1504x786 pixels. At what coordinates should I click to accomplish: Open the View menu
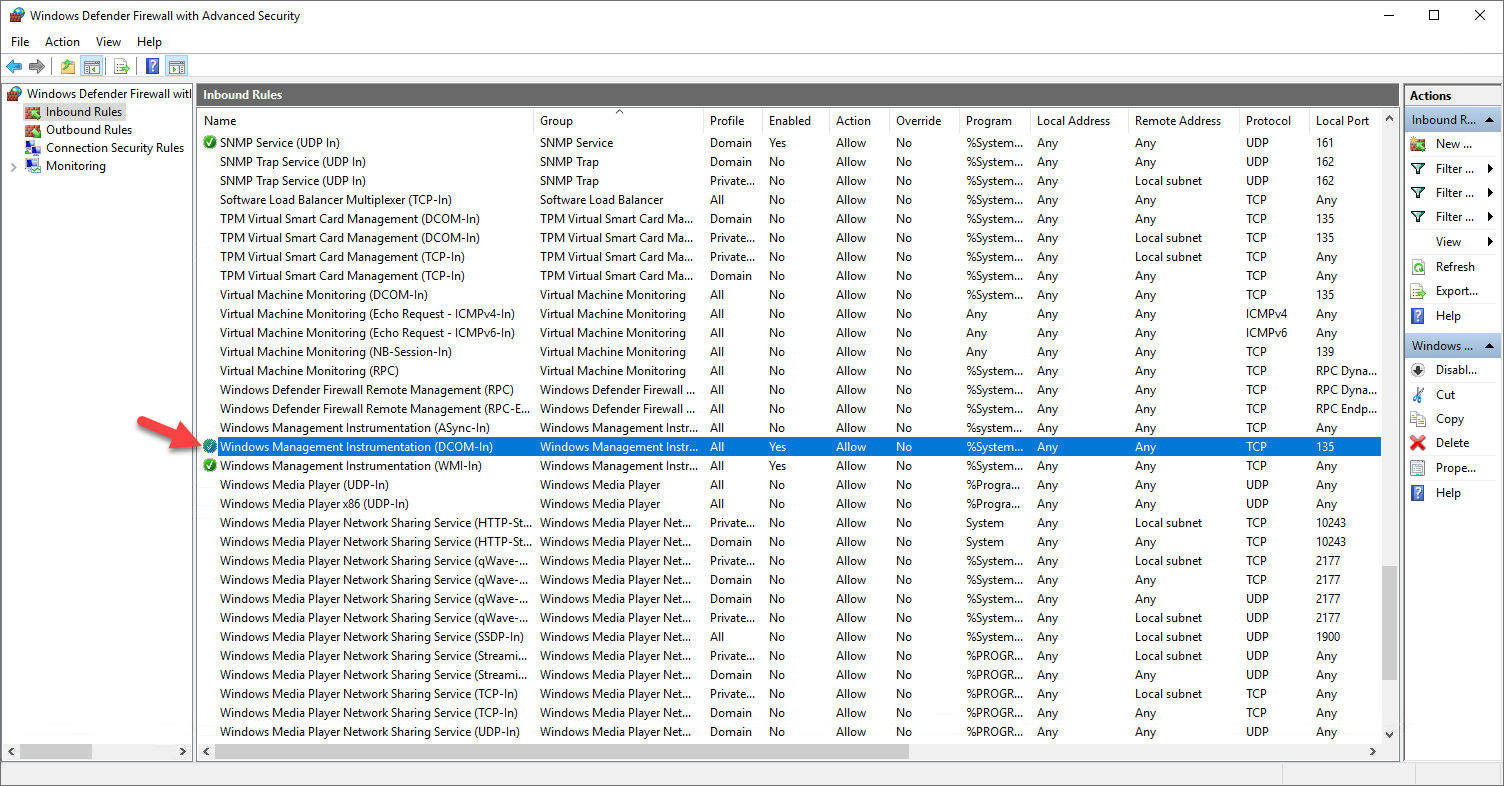(108, 42)
